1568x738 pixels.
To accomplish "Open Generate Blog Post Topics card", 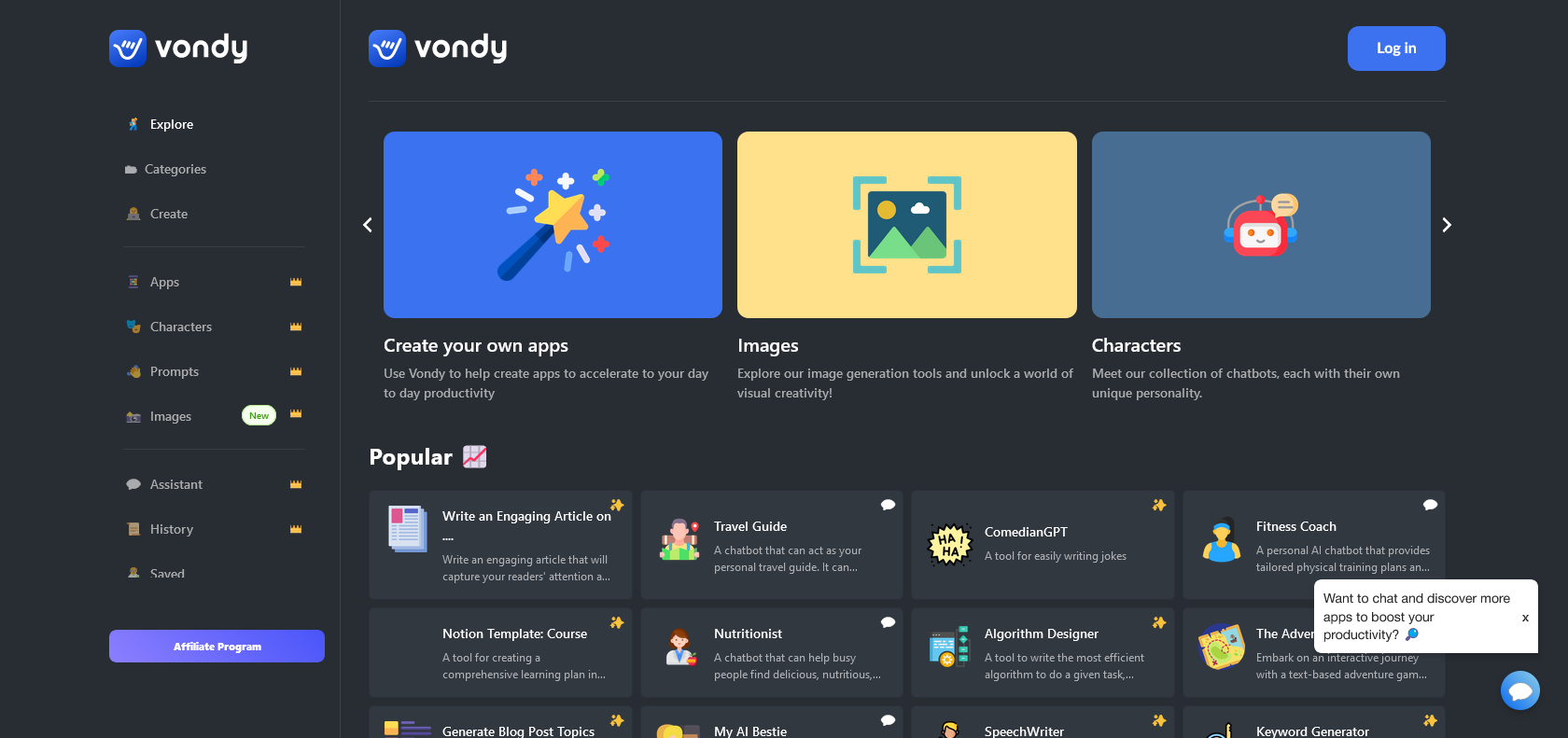I will 500,722.
